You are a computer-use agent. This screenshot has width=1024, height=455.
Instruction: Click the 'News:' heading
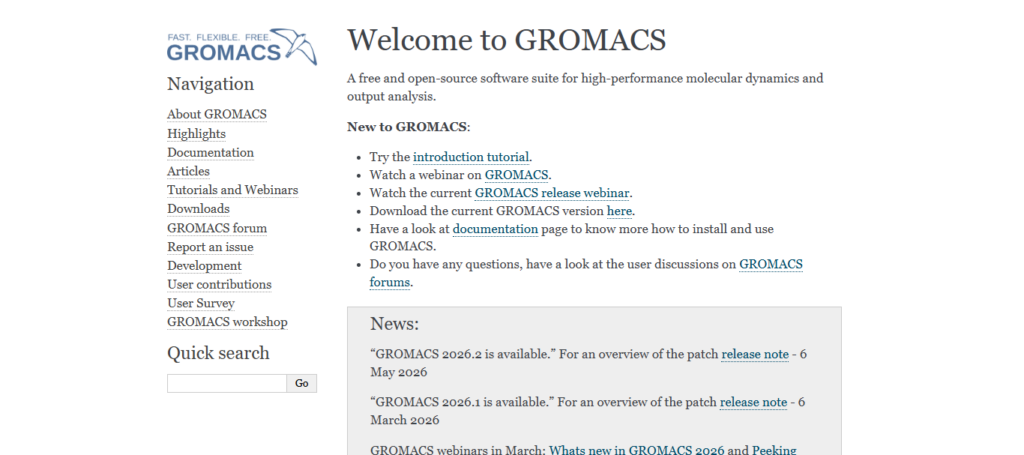(394, 324)
